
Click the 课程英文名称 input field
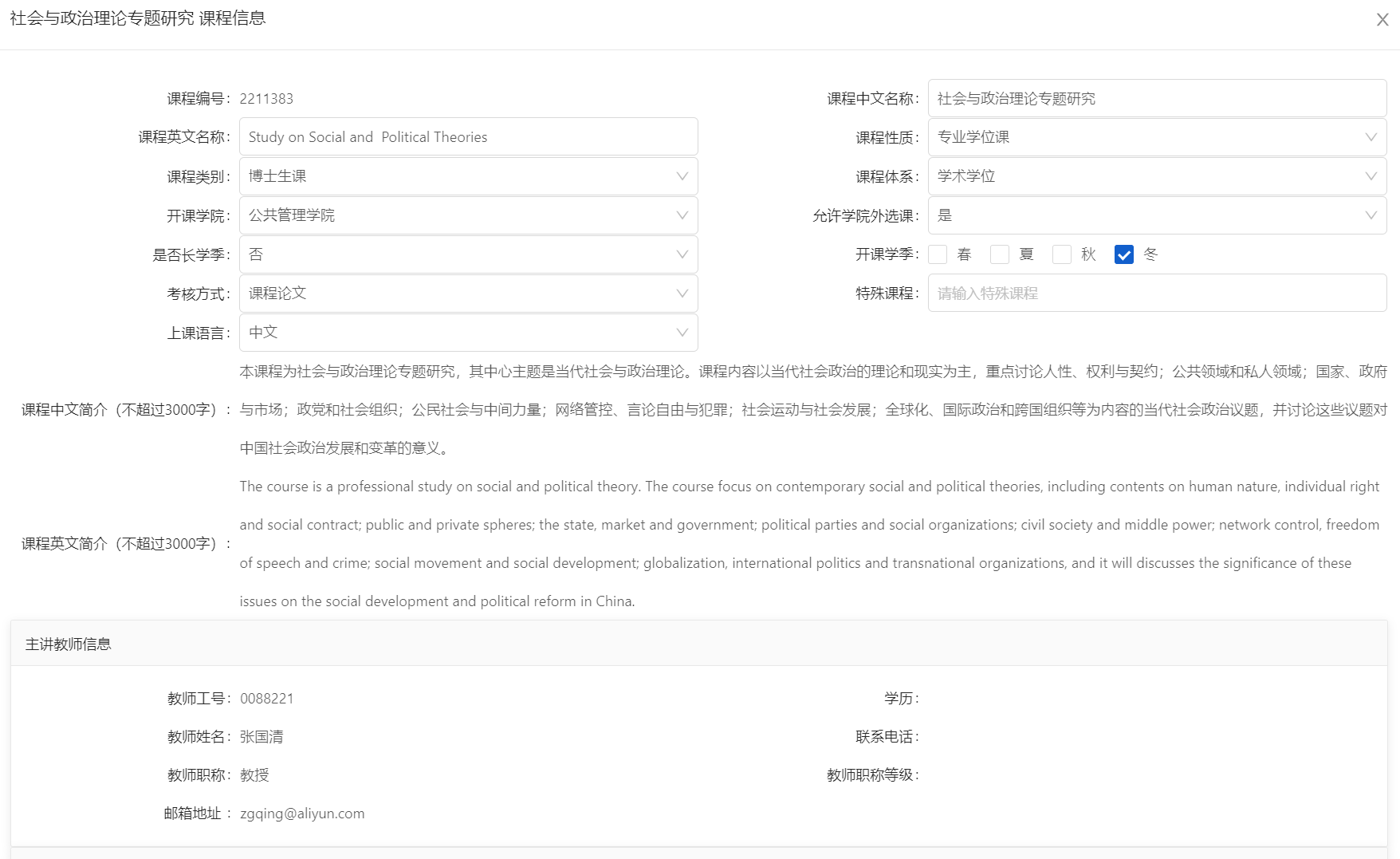coord(468,137)
